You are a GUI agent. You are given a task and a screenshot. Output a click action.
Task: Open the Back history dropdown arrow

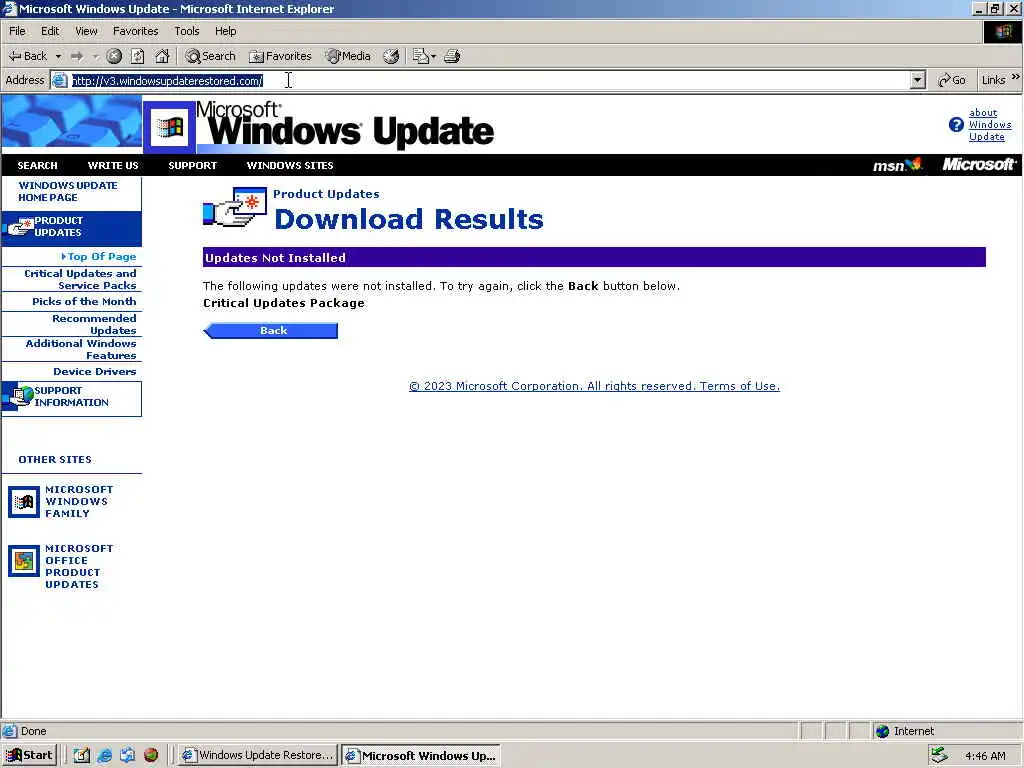click(58, 56)
